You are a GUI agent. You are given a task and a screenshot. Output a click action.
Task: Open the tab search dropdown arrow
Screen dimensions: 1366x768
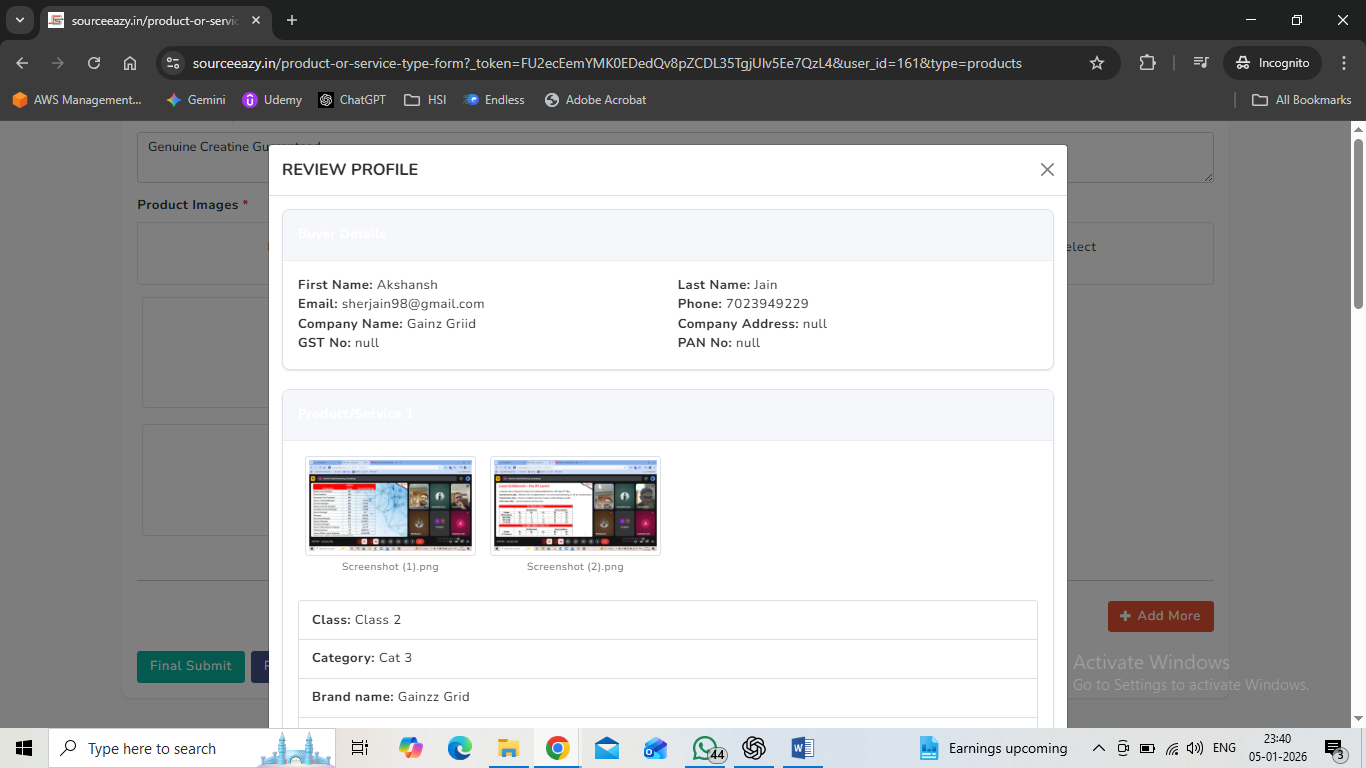[x=19, y=20]
